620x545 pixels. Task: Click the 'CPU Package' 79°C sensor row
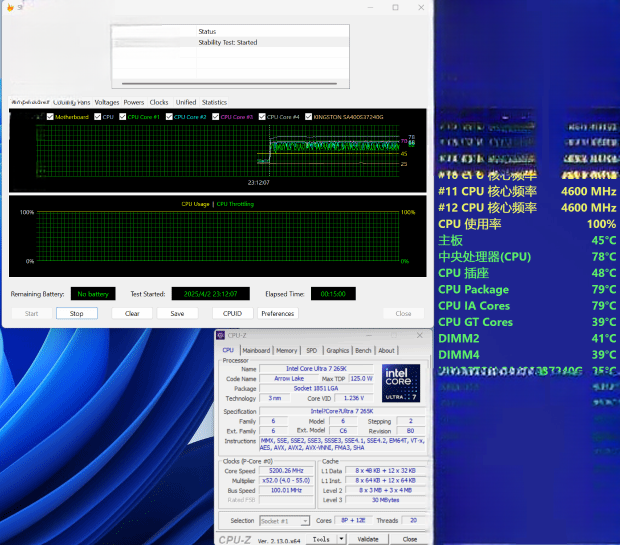(527, 290)
